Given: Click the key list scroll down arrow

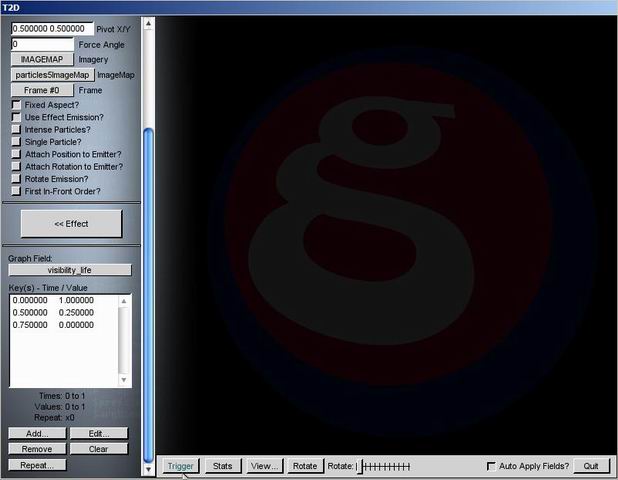Looking at the screenshot, I should pyautogui.click(x=124, y=380).
